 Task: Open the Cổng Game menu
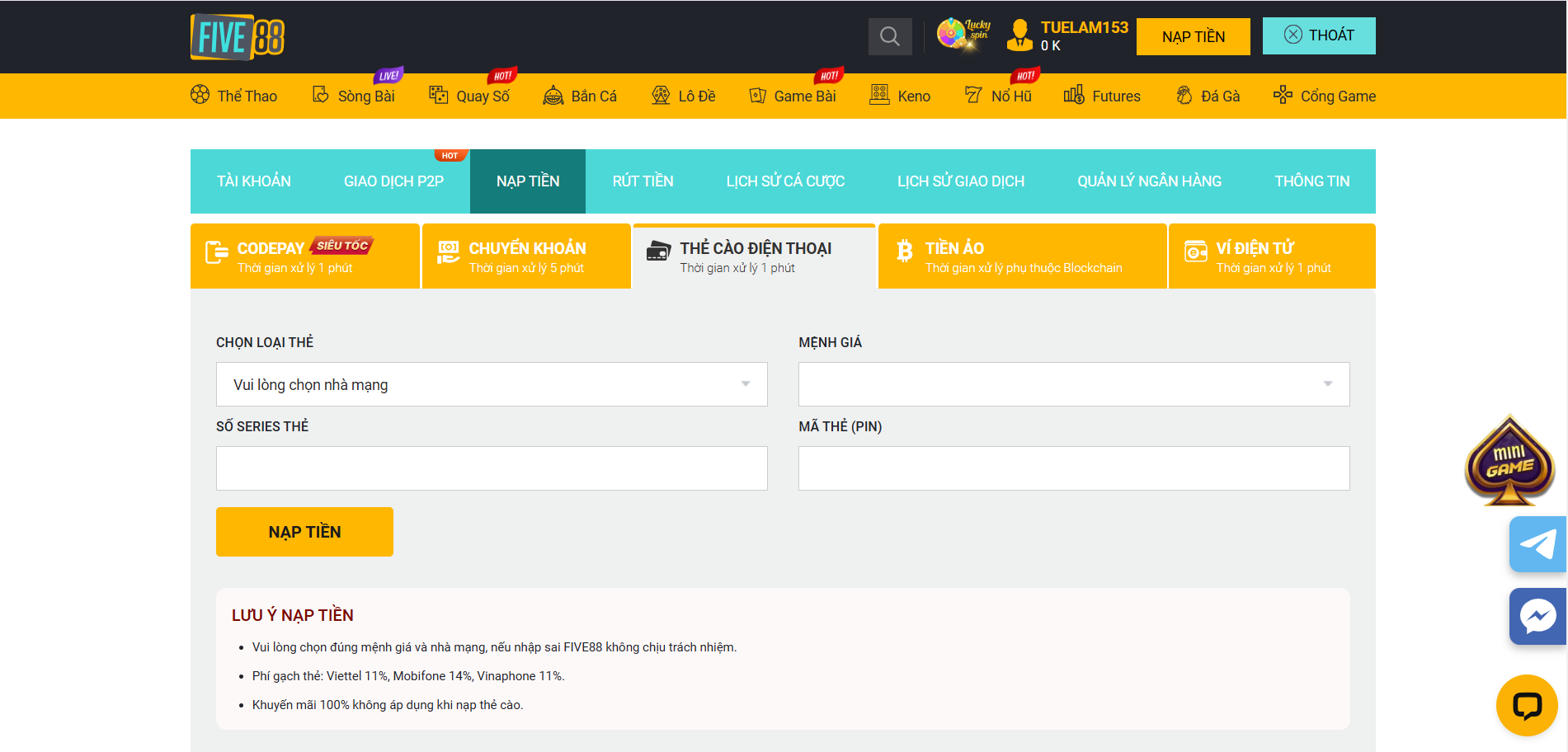click(x=1324, y=96)
